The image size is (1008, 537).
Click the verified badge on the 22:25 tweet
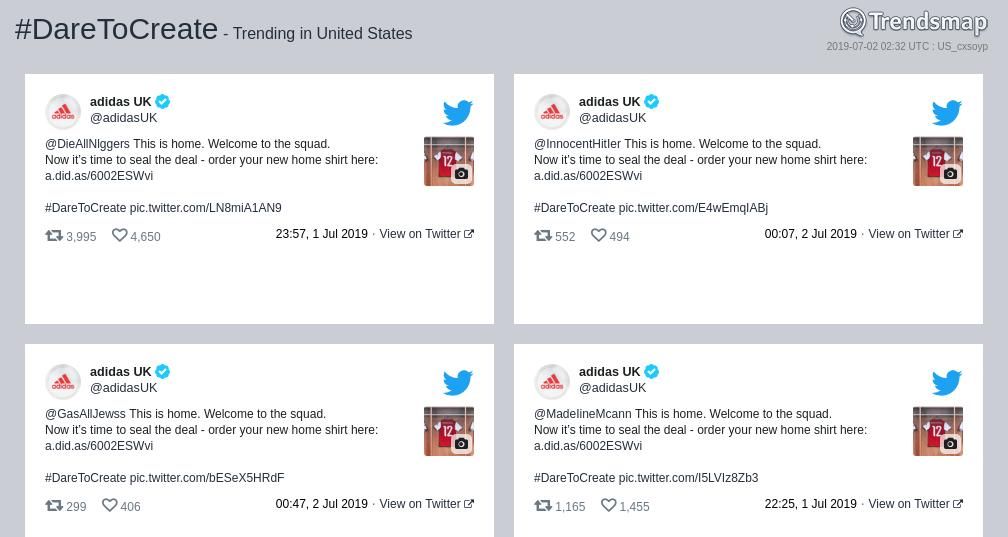[x=651, y=371]
